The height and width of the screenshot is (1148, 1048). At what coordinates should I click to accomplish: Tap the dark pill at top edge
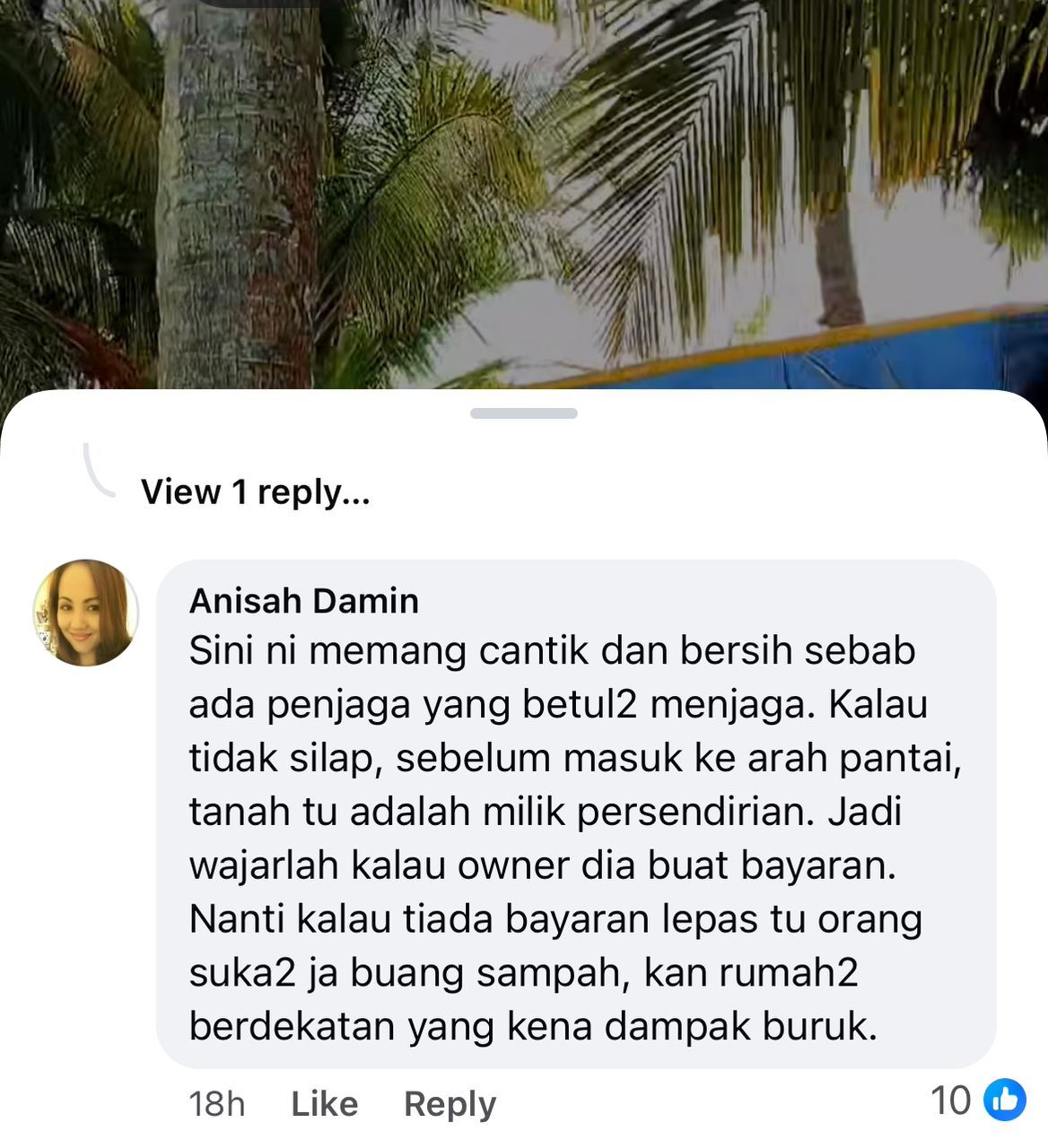[x=269, y=4]
